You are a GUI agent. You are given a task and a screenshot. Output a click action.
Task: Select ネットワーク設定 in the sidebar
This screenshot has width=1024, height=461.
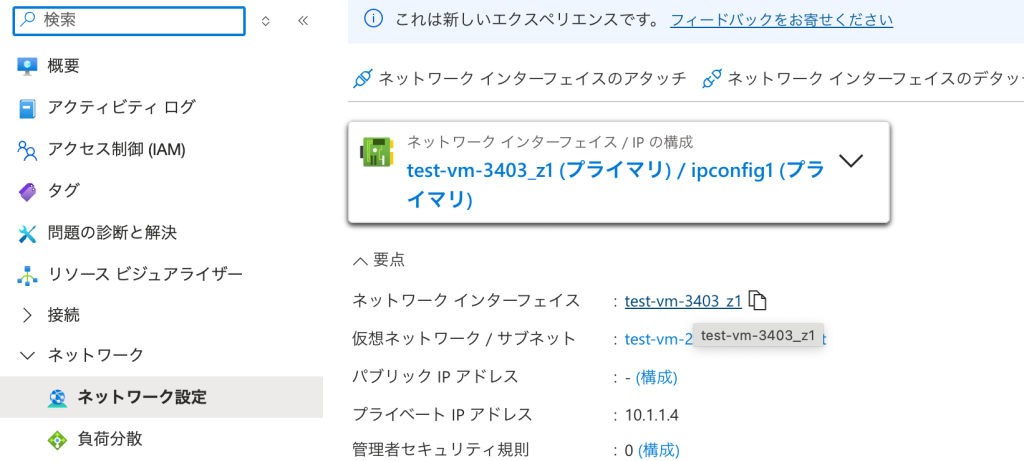coord(142,397)
